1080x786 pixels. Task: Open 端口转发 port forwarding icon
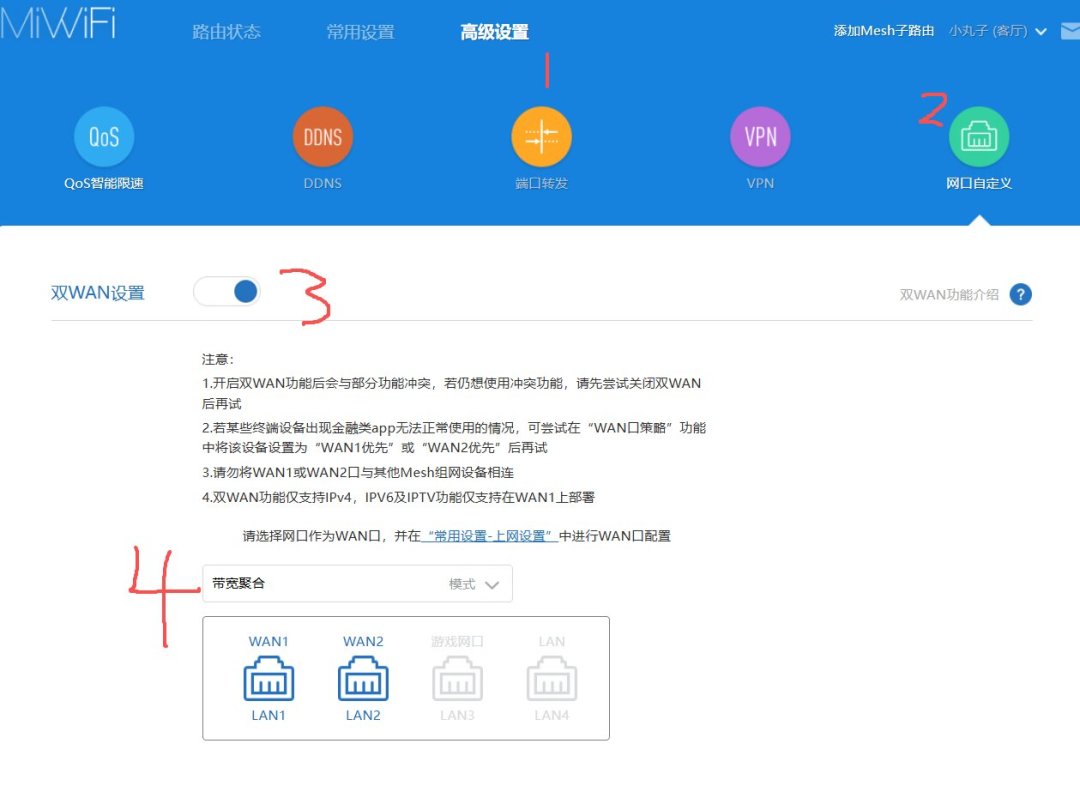pos(541,136)
